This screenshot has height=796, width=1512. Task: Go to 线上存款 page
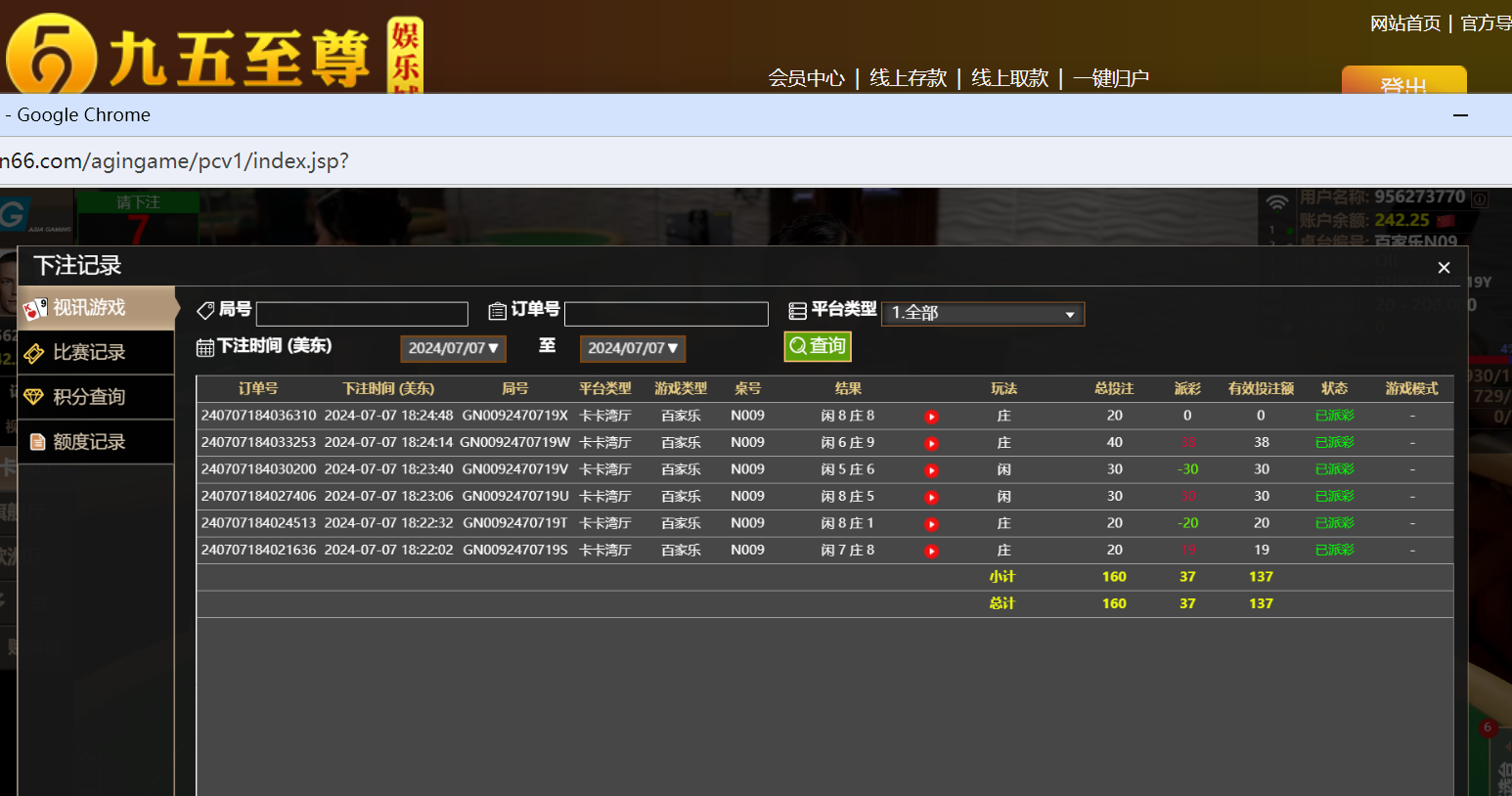pos(908,78)
